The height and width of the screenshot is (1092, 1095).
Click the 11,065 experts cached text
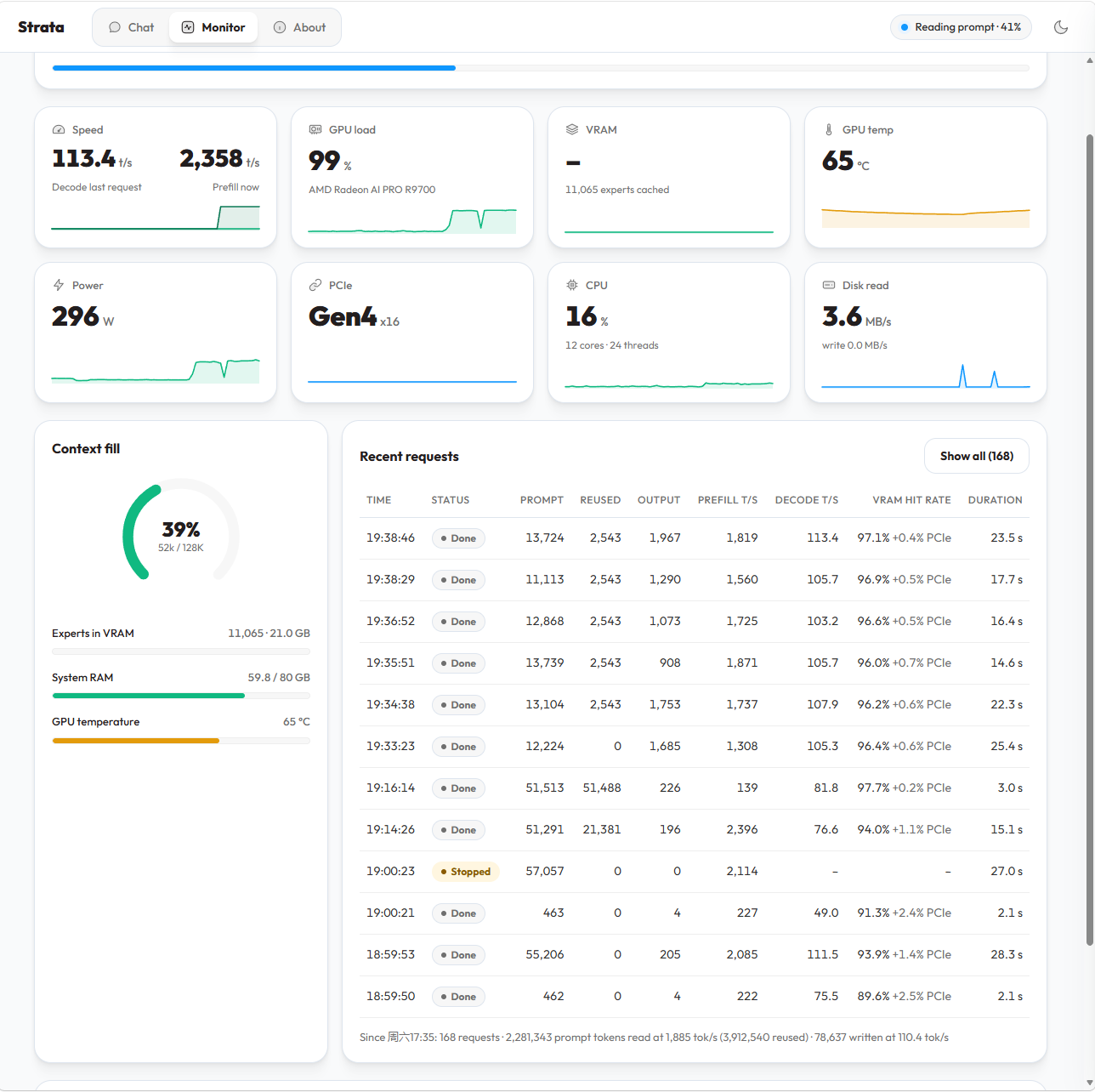click(617, 190)
